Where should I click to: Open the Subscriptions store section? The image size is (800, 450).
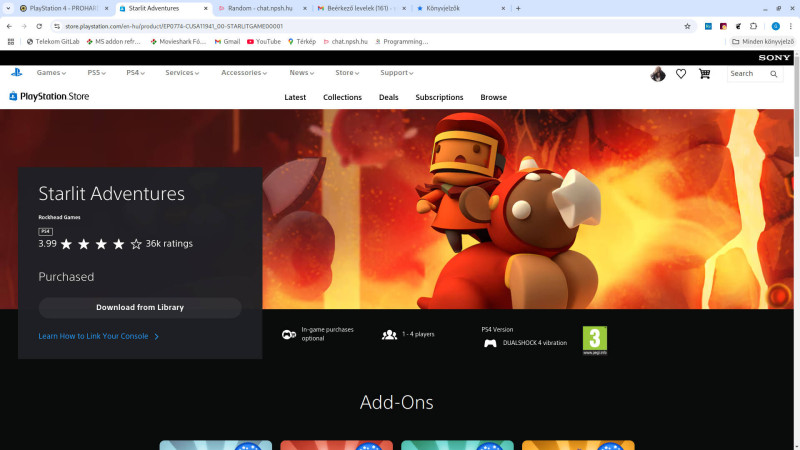point(439,97)
